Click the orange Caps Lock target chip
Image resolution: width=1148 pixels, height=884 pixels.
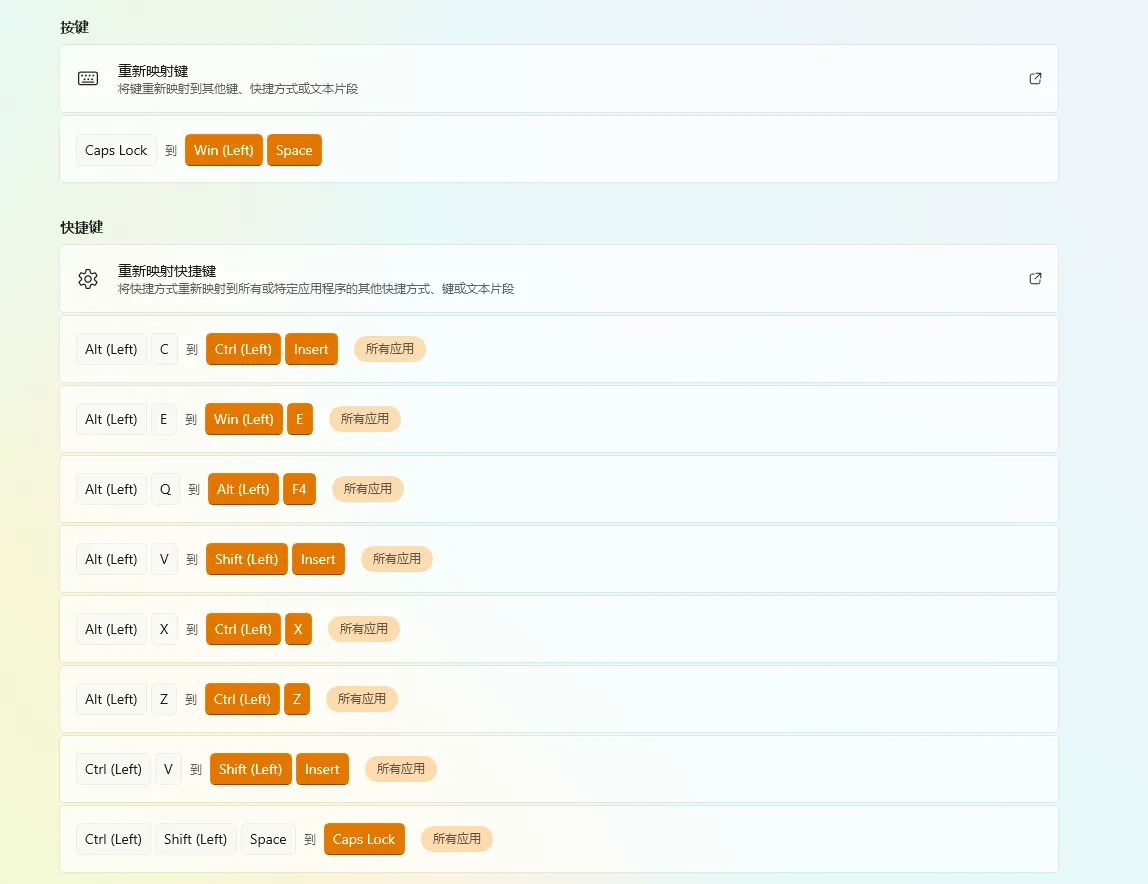364,839
